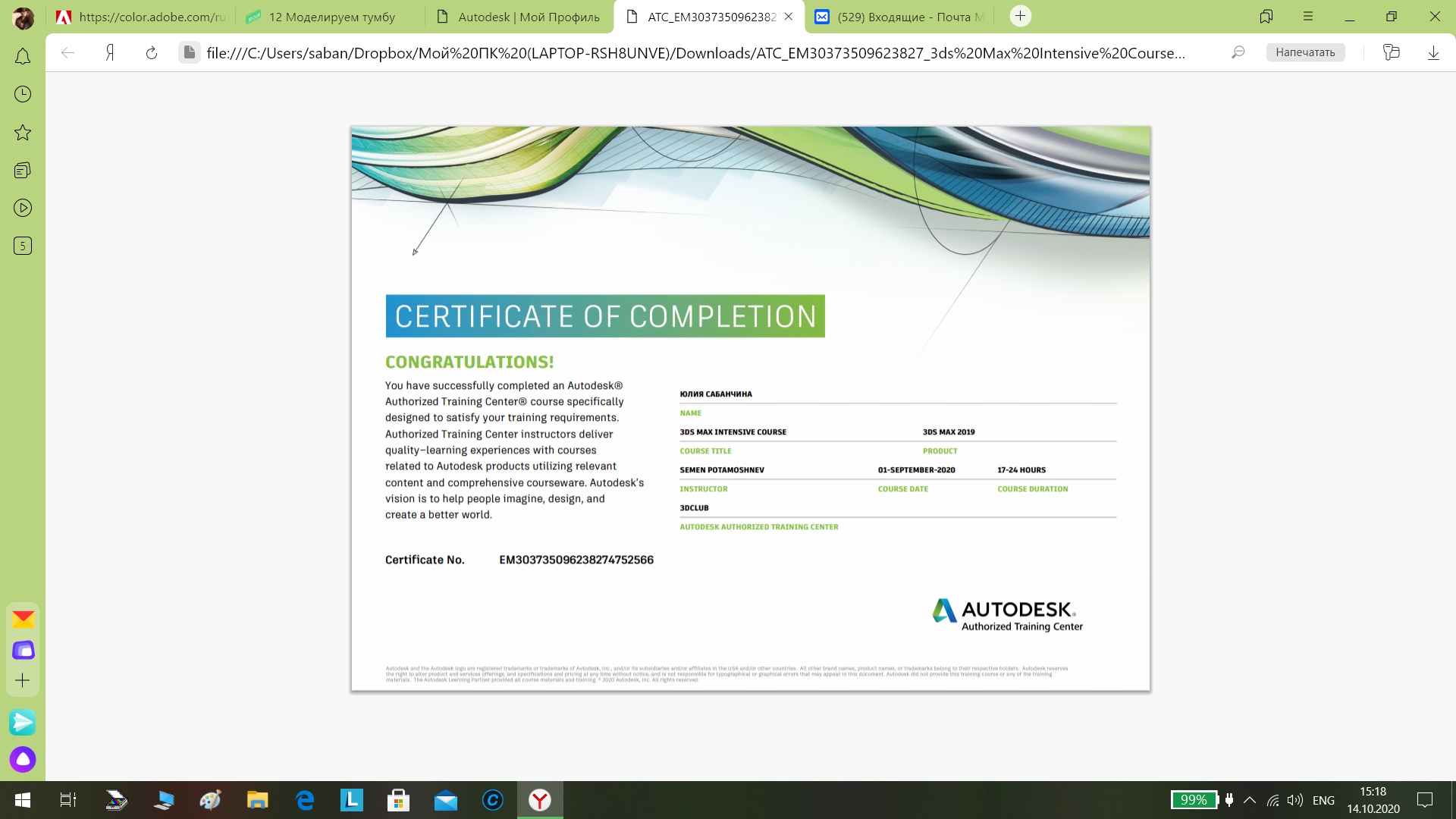1456x819 pixels.
Task: Click Напечатать print button
Action: (x=1305, y=52)
